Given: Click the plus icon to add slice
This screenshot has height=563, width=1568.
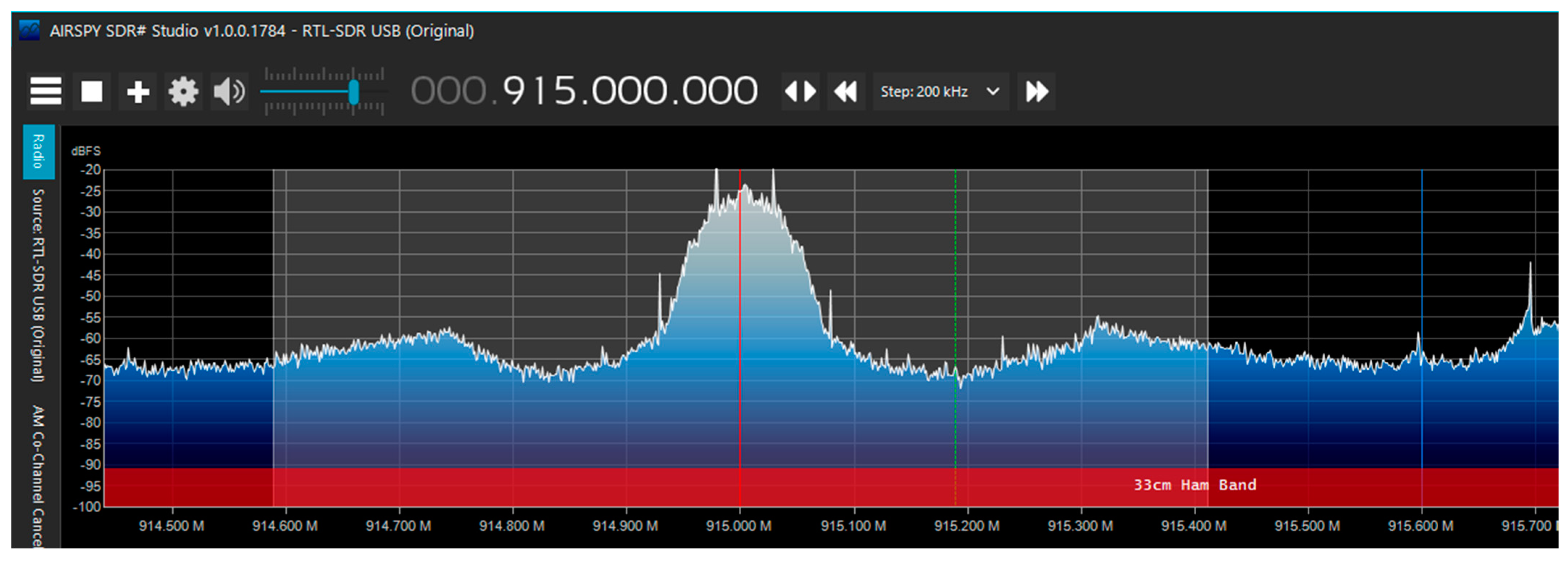Looking at the screenshot, I should coord(138,91).
